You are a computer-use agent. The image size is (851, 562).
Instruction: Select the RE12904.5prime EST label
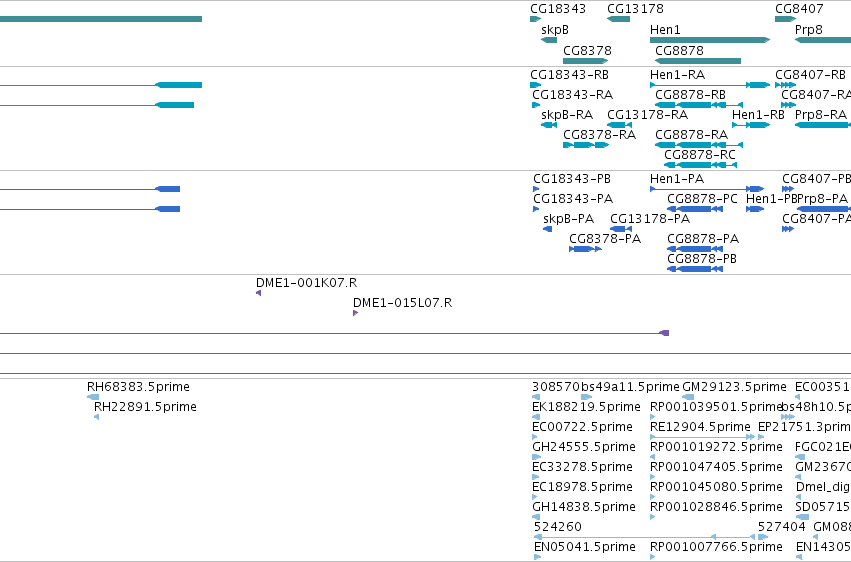click(x=700, y=427)
